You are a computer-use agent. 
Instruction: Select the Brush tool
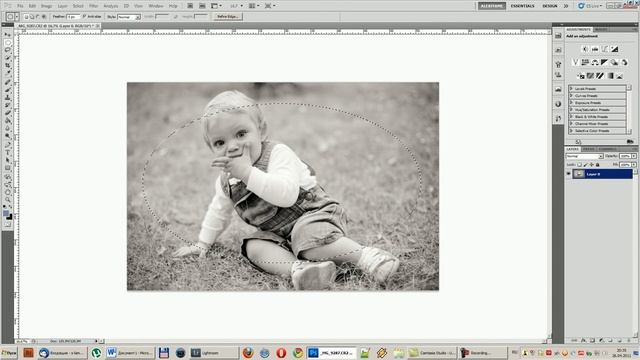click(8, 89)
